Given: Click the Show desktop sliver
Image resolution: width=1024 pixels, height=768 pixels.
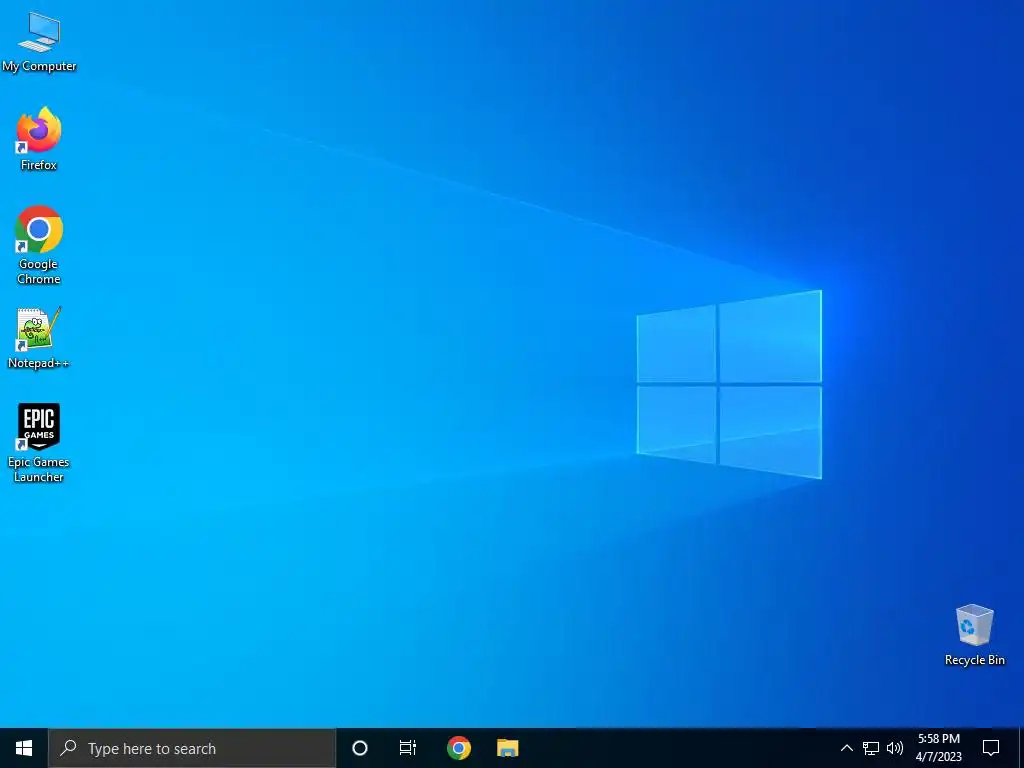Looking at the screenshot, I should (1021, 748).
